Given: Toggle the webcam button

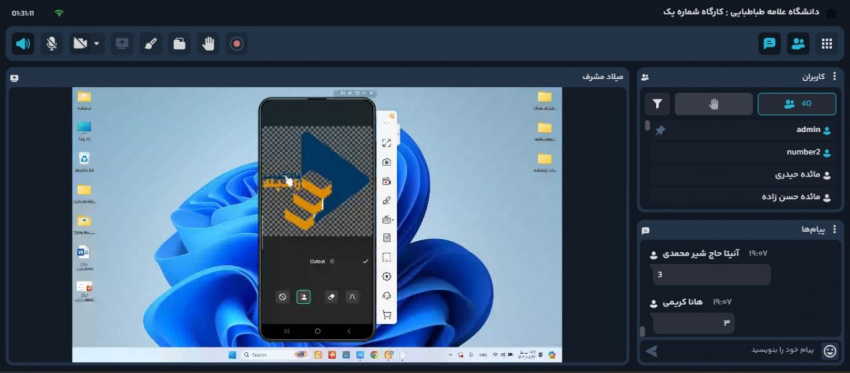Looking at the screenshot, I should 80,44.
